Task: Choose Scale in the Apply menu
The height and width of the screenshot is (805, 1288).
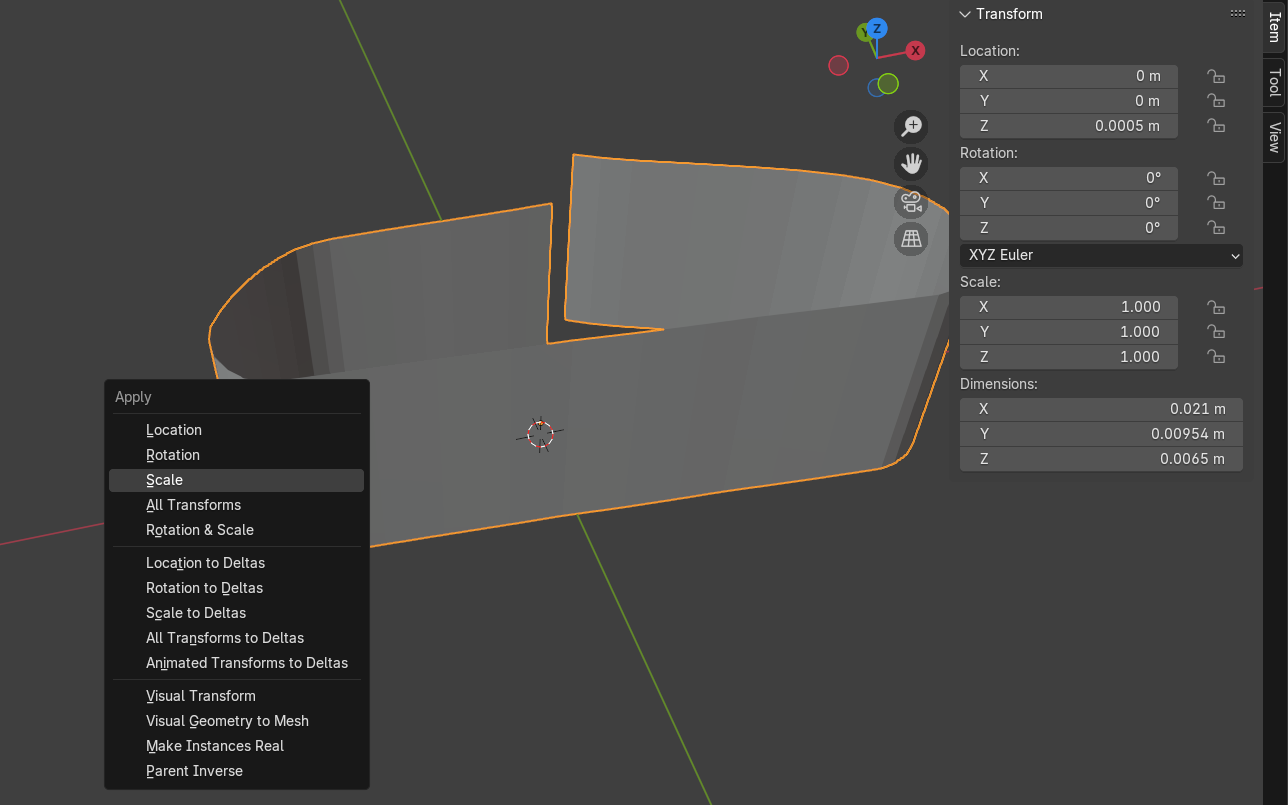Action: 164,480
